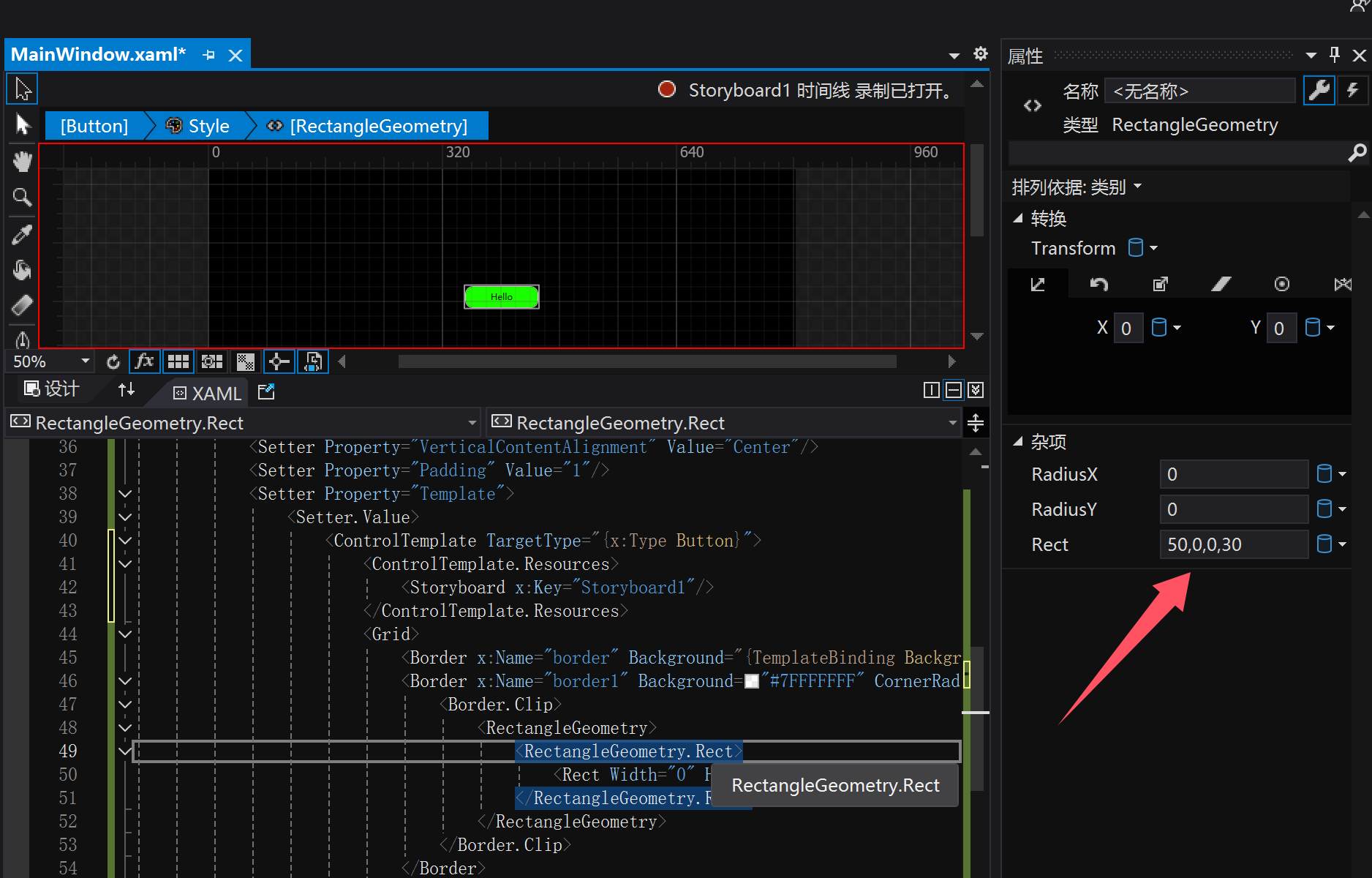Toggle show snap grid button
The image size is (1372, 878).
pos(178,361)
